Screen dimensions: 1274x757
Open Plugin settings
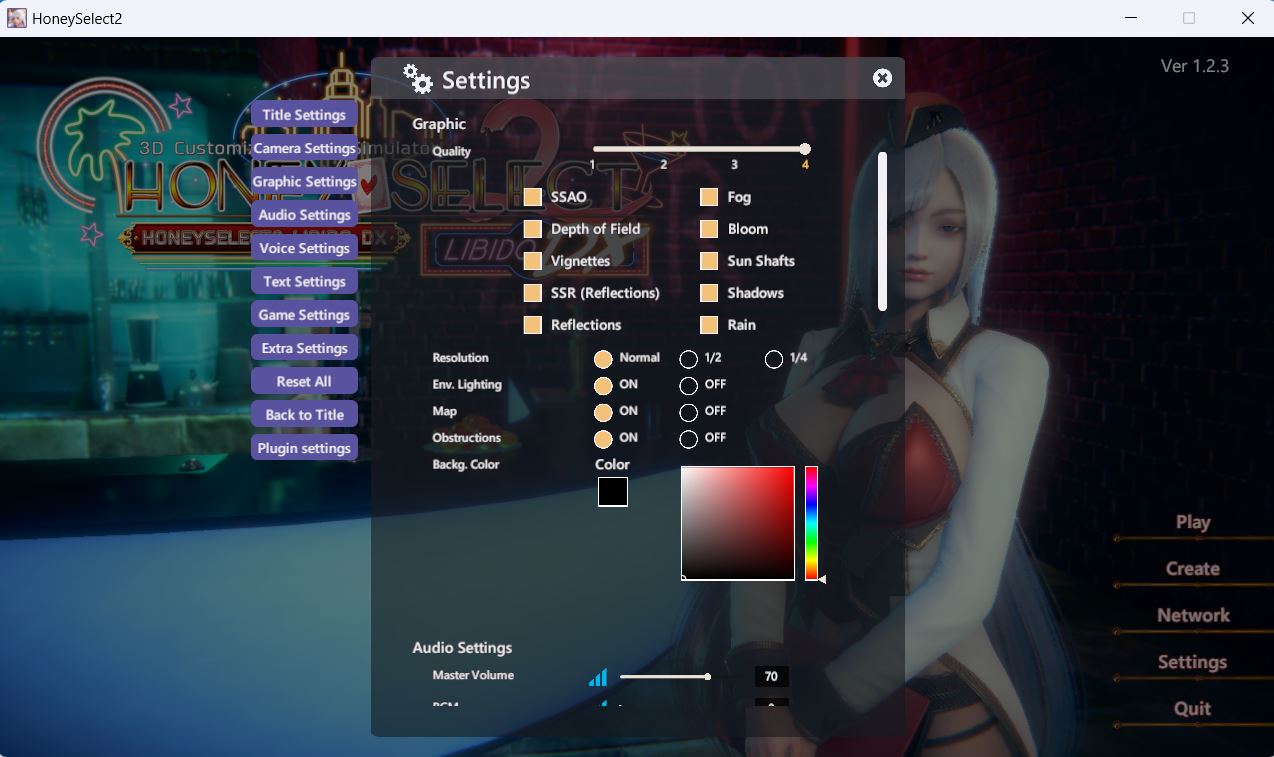click(x=304, y=448)
